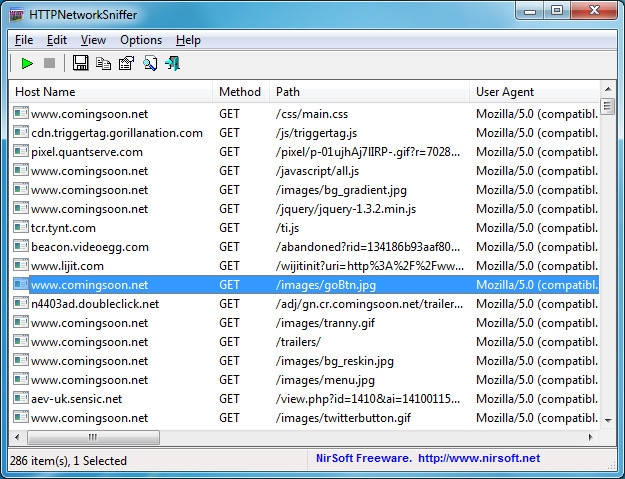Open the http://www.nirsoft.net link
The width and height of the screenshot is (625, 479).
479,458
